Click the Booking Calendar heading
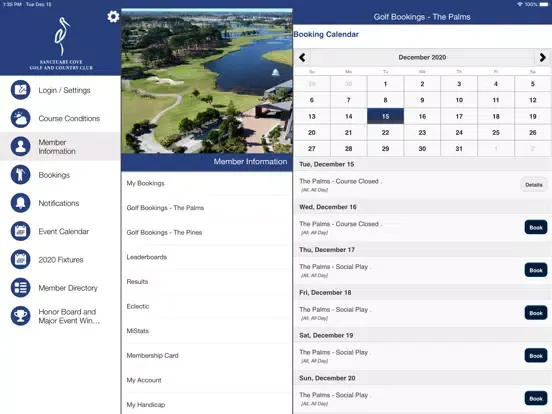 326,34
